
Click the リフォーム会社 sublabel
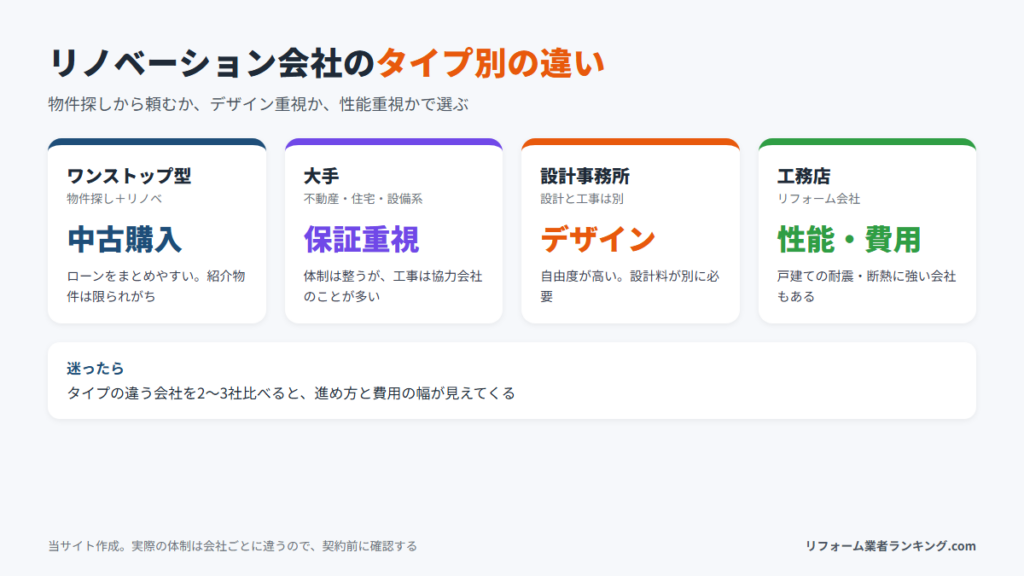pos(818,199)
